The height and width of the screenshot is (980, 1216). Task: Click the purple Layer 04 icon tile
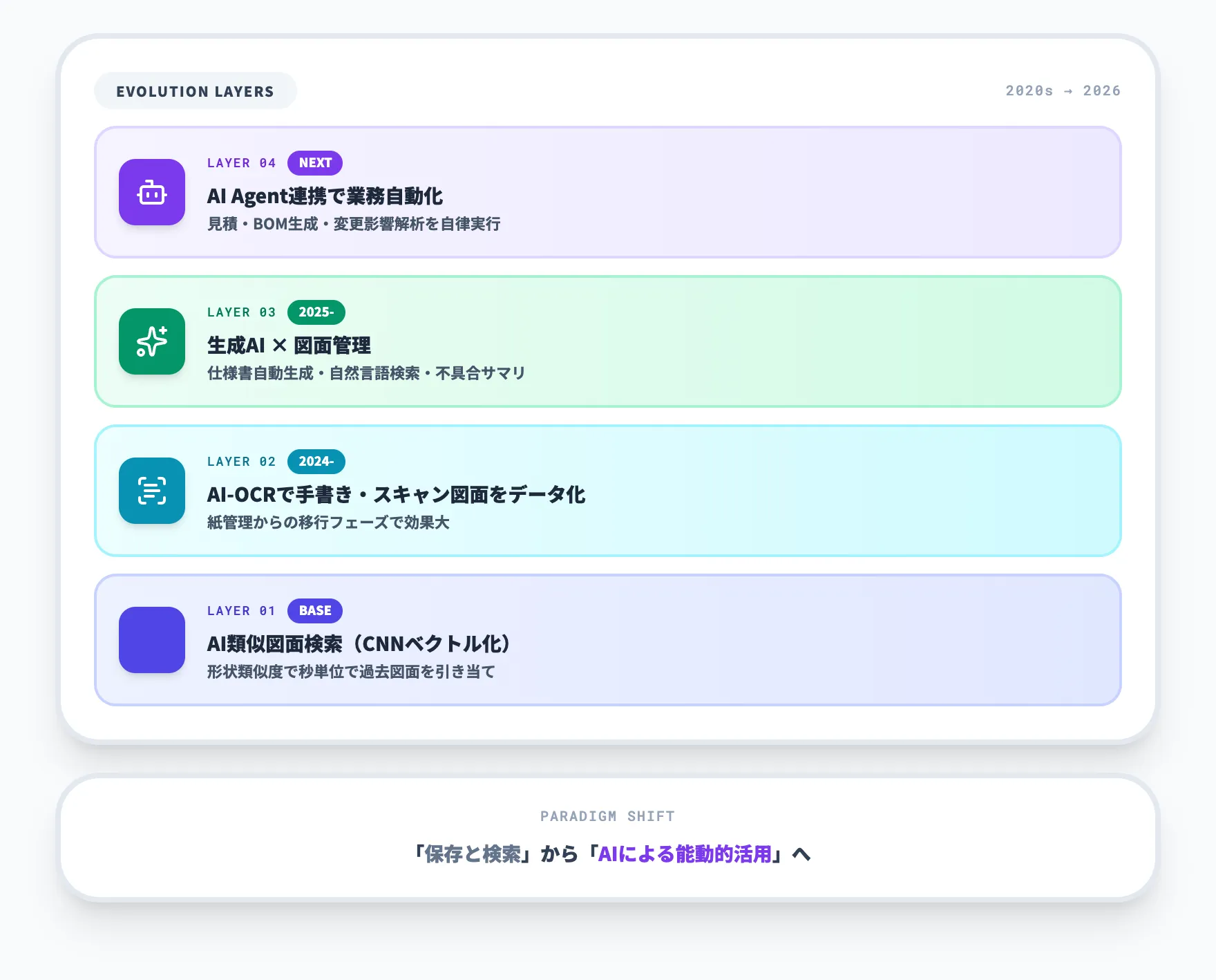click(x=152, y=193)
